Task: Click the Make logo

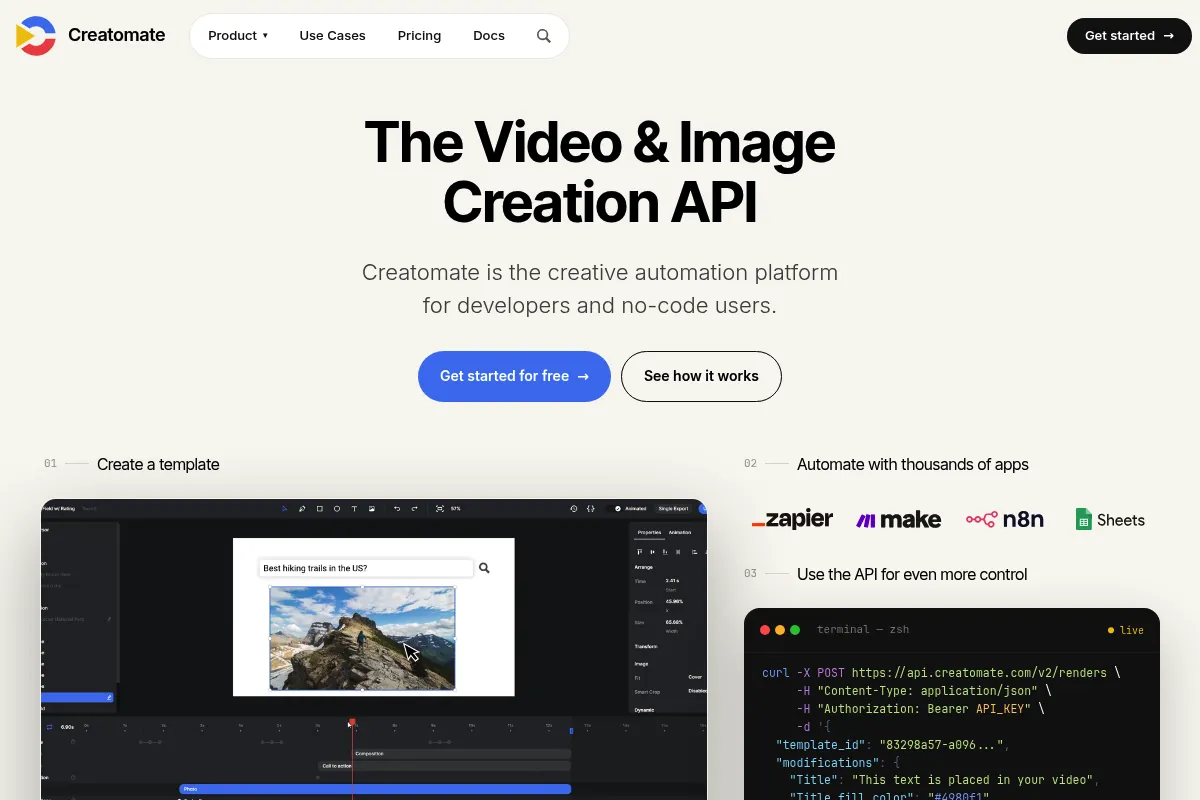Action: click(x=899, y=520)
